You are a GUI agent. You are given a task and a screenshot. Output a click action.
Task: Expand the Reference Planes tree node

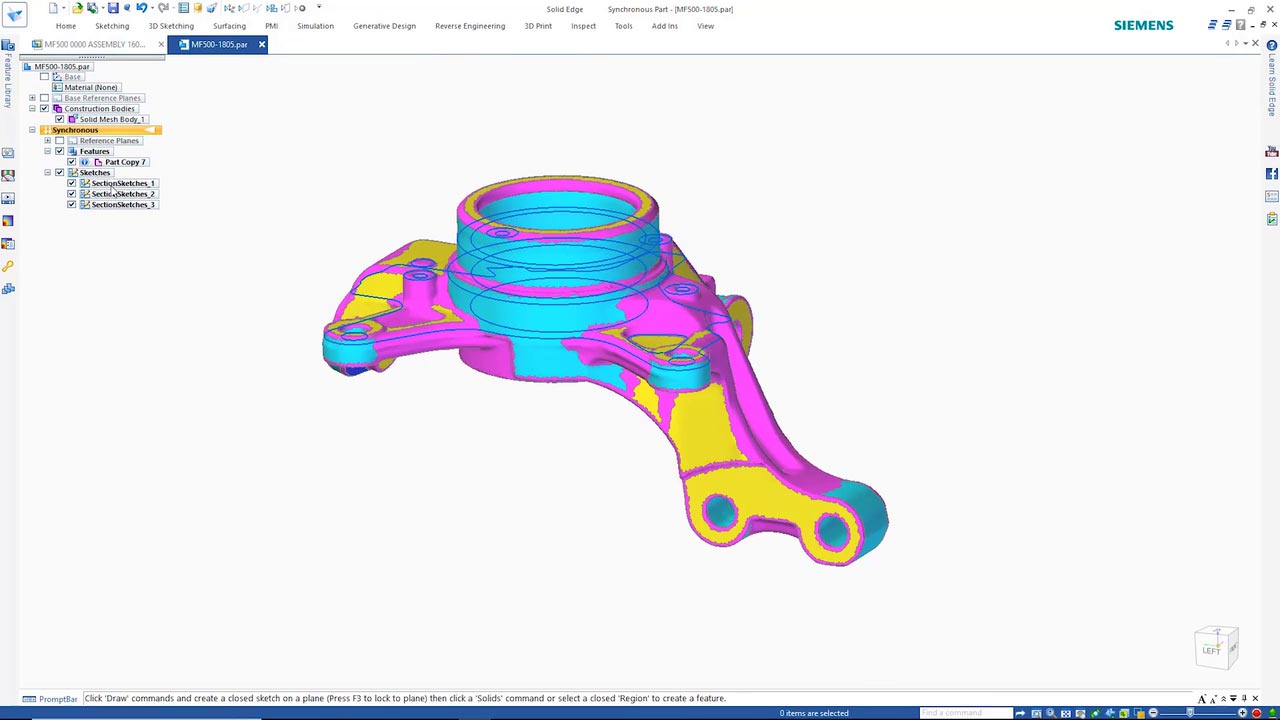point(47,140)
